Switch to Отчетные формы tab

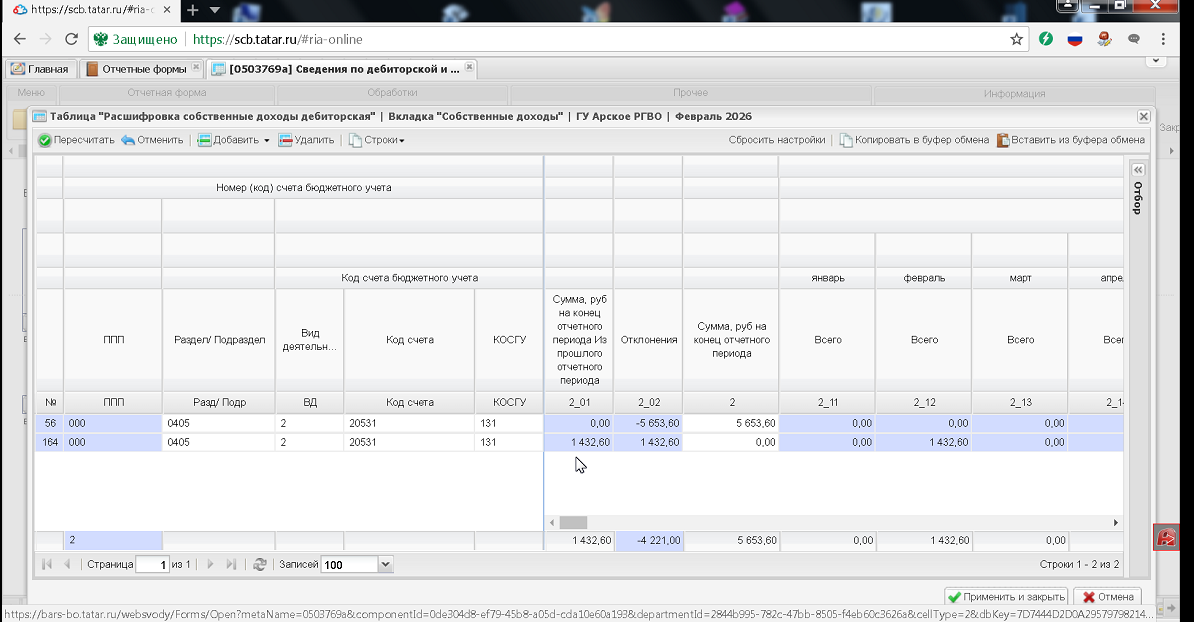(x=142, y=69)
